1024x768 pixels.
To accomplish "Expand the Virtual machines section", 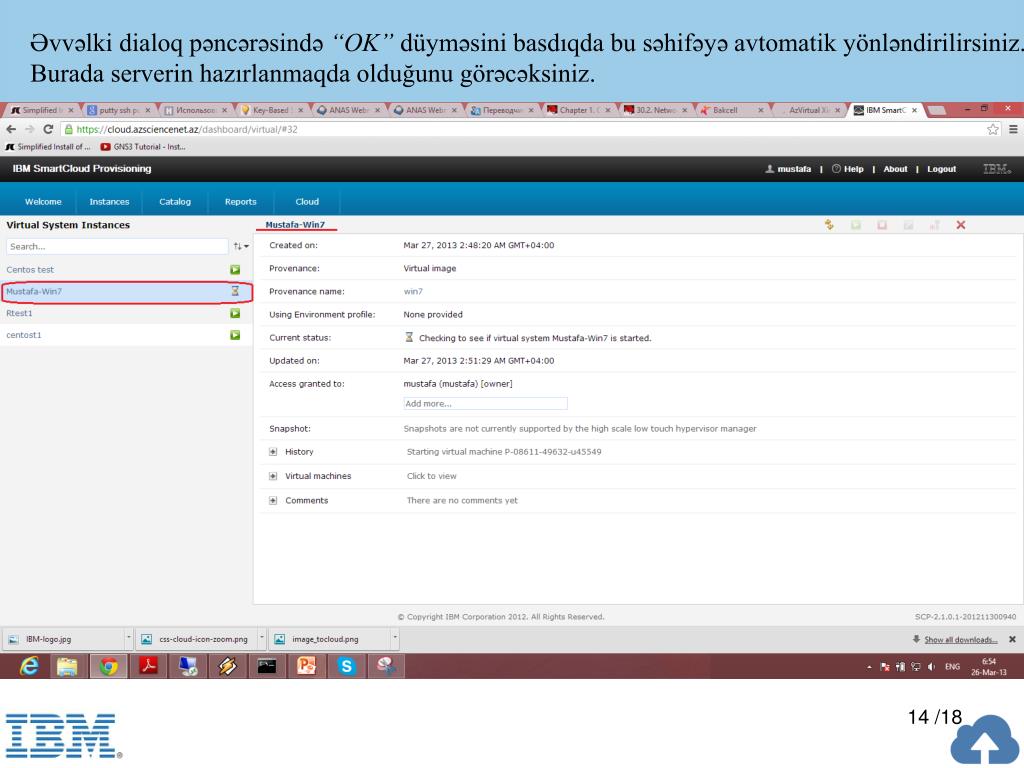I will (x=273, y=476).
